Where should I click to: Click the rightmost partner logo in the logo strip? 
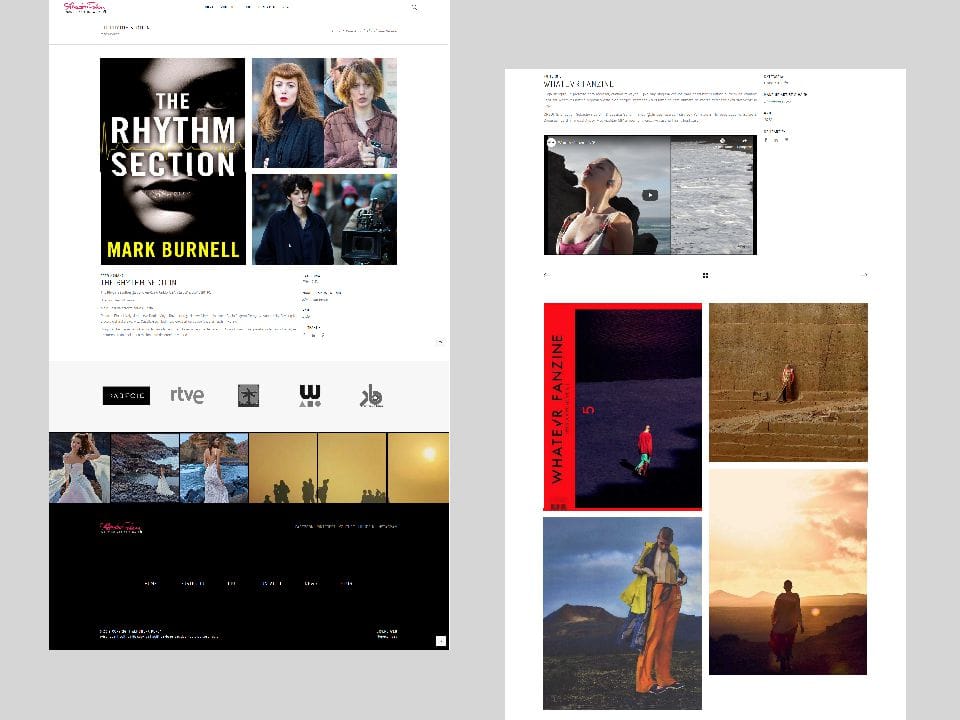tap(371, 396)
